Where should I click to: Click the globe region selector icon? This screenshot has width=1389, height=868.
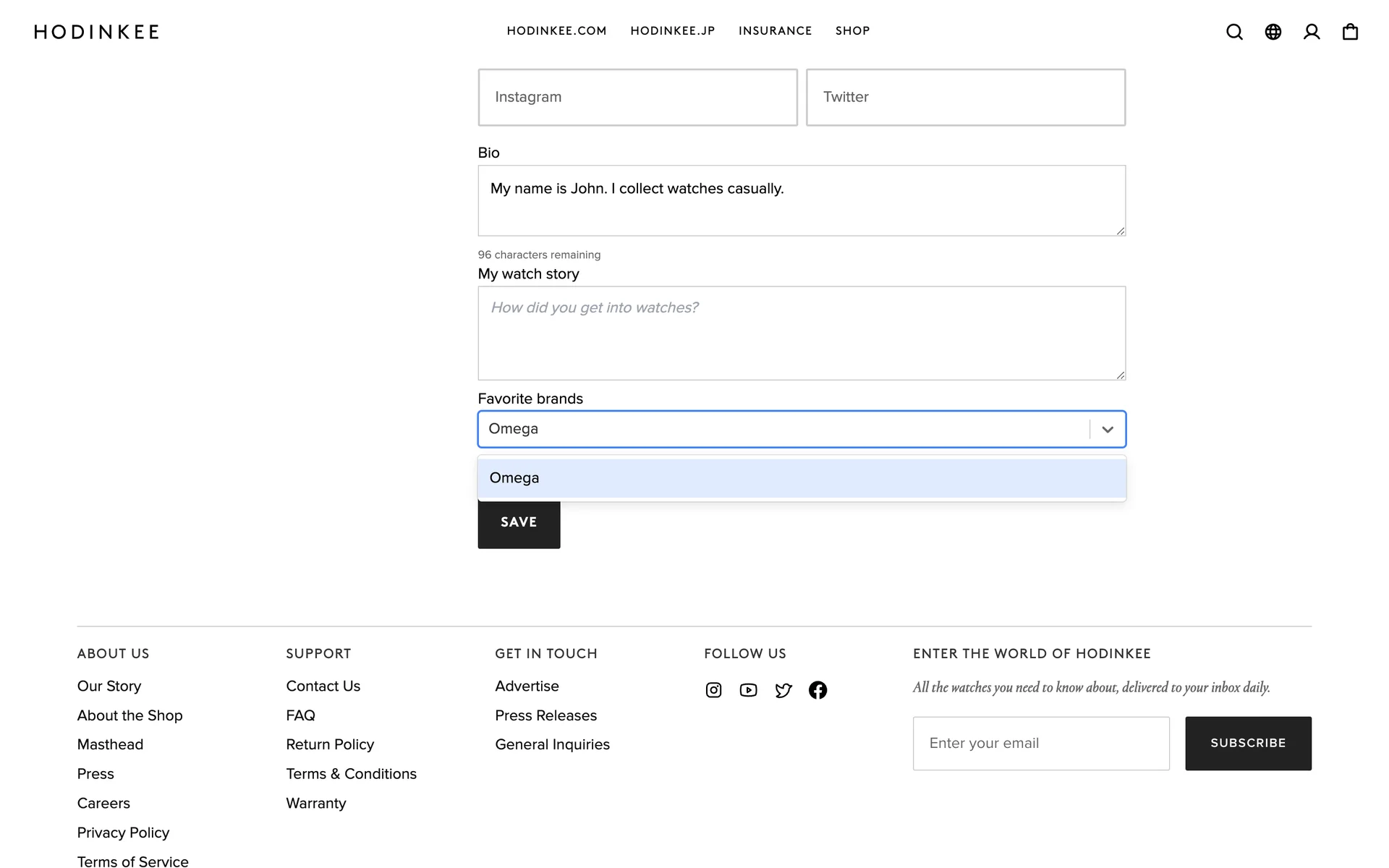tap(1273, 32)
